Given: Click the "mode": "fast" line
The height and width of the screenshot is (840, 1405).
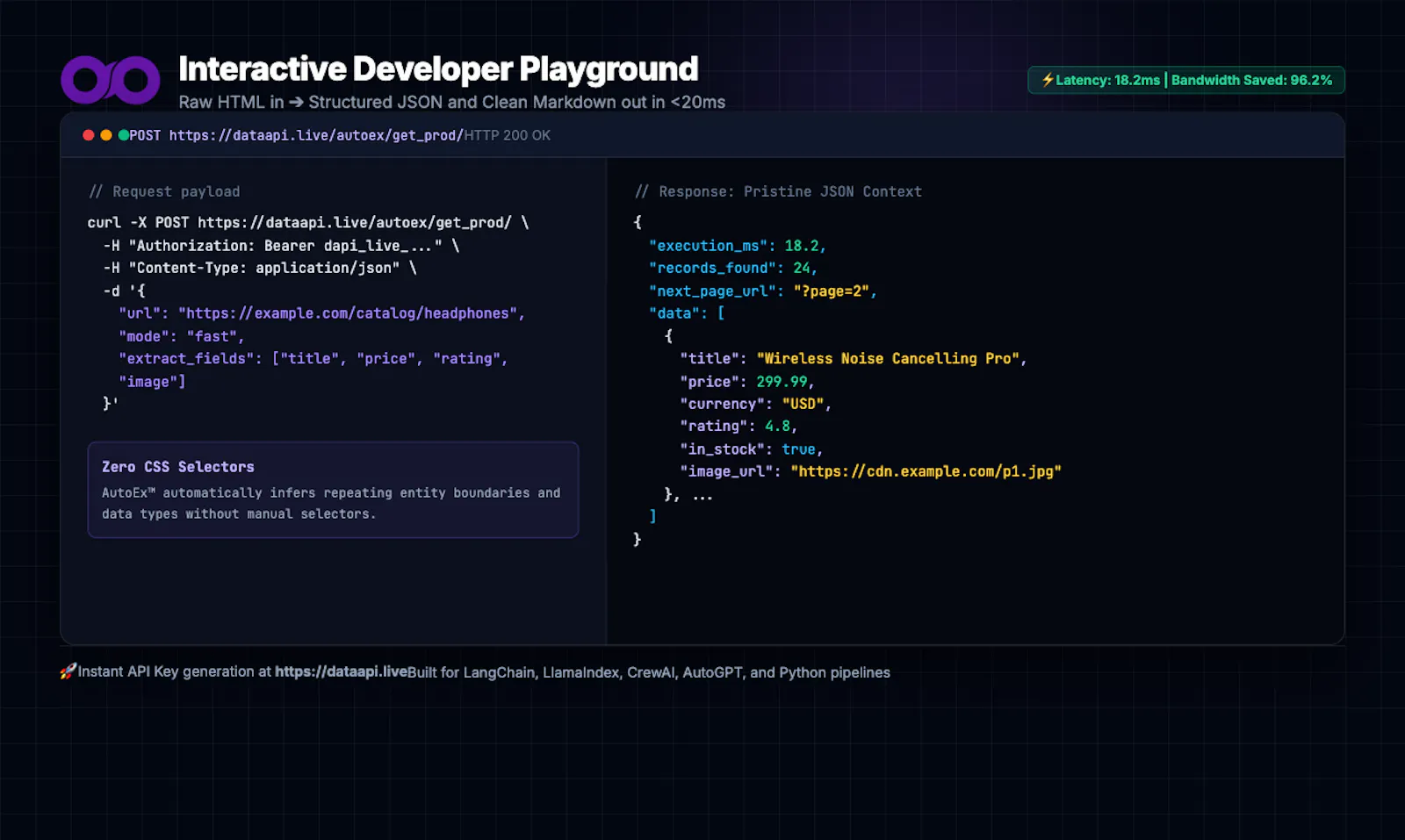Looking at the screenshot, I should [x=182, y=336].
